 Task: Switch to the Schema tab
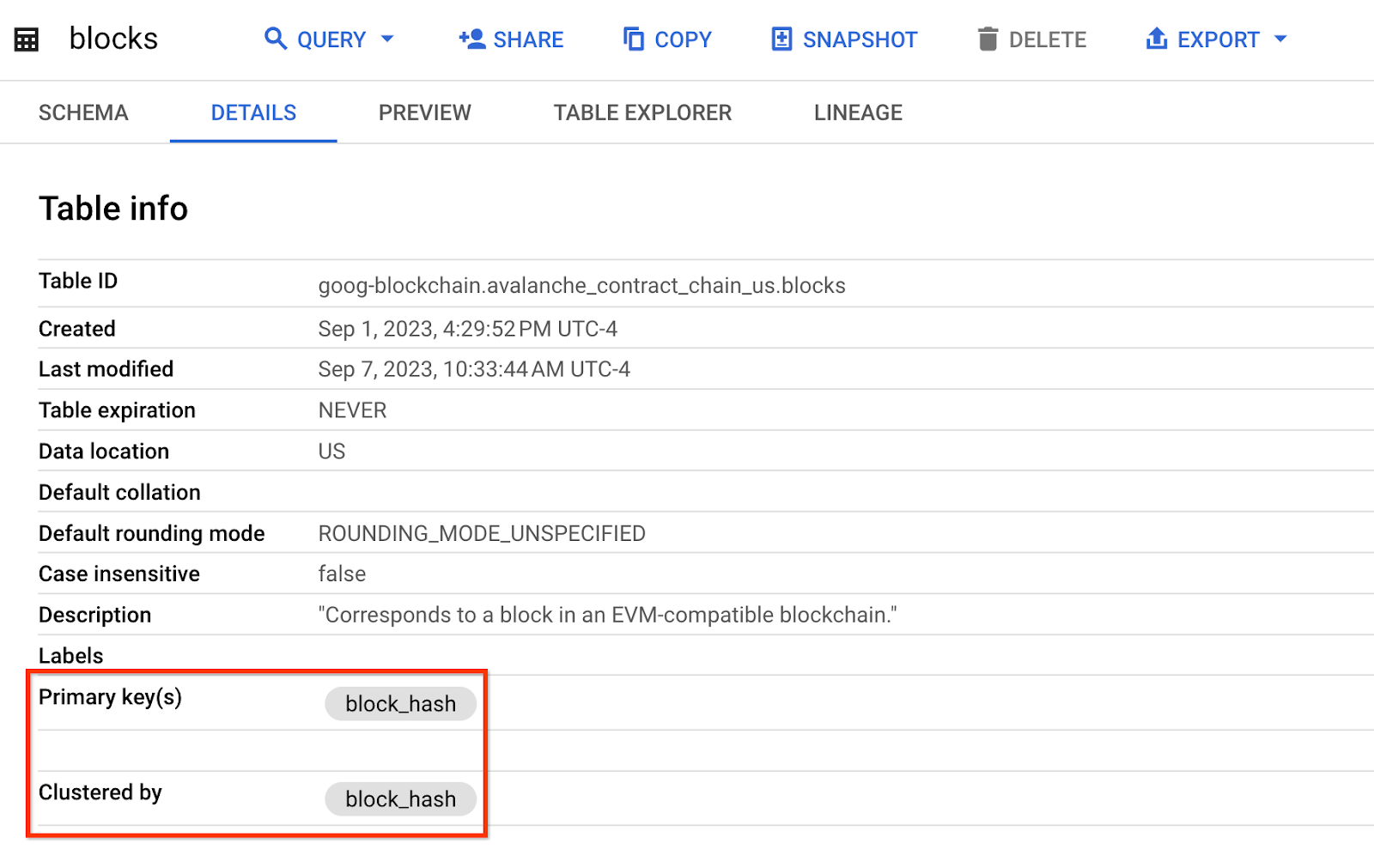coord(82,112)
